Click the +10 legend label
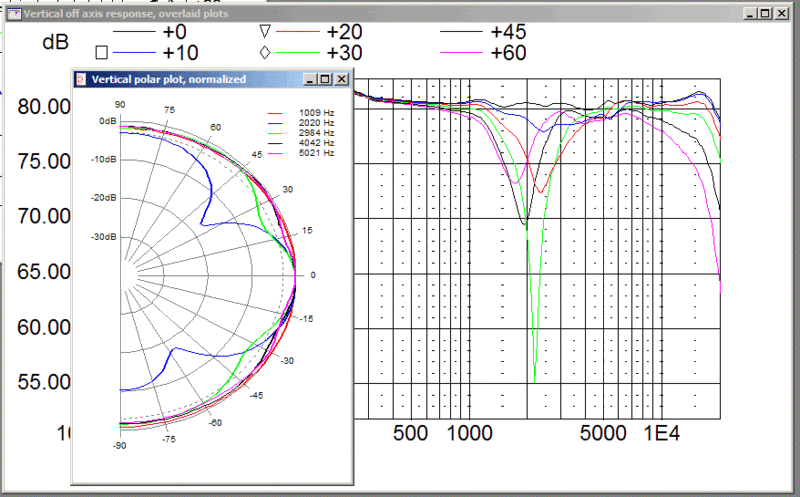 (x=181, y=53)
